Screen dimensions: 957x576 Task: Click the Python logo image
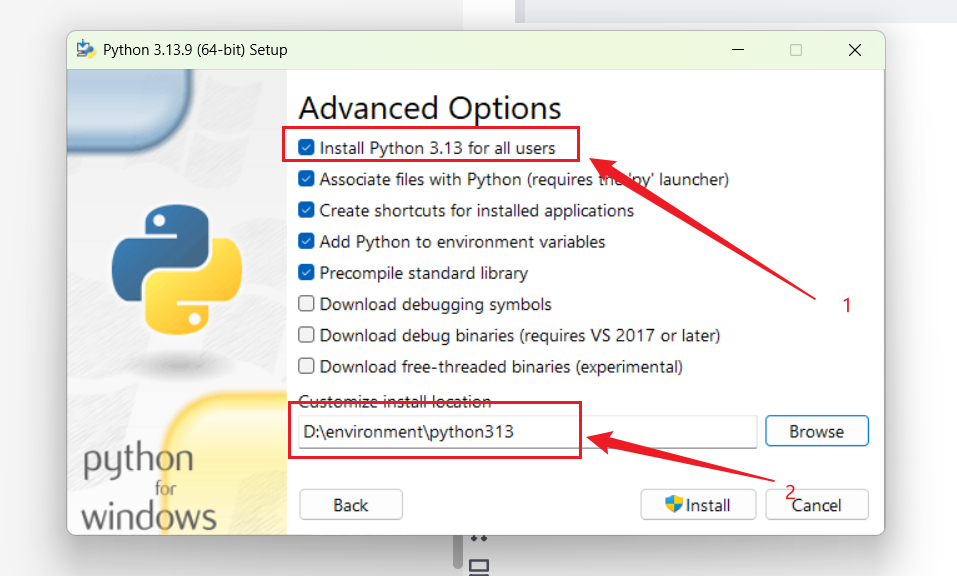(x=177, y=269)
